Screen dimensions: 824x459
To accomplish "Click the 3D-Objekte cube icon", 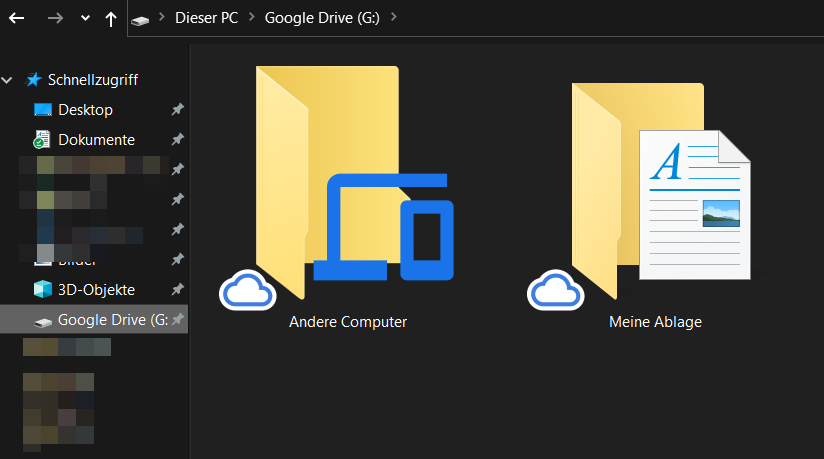I will [43, 289].
